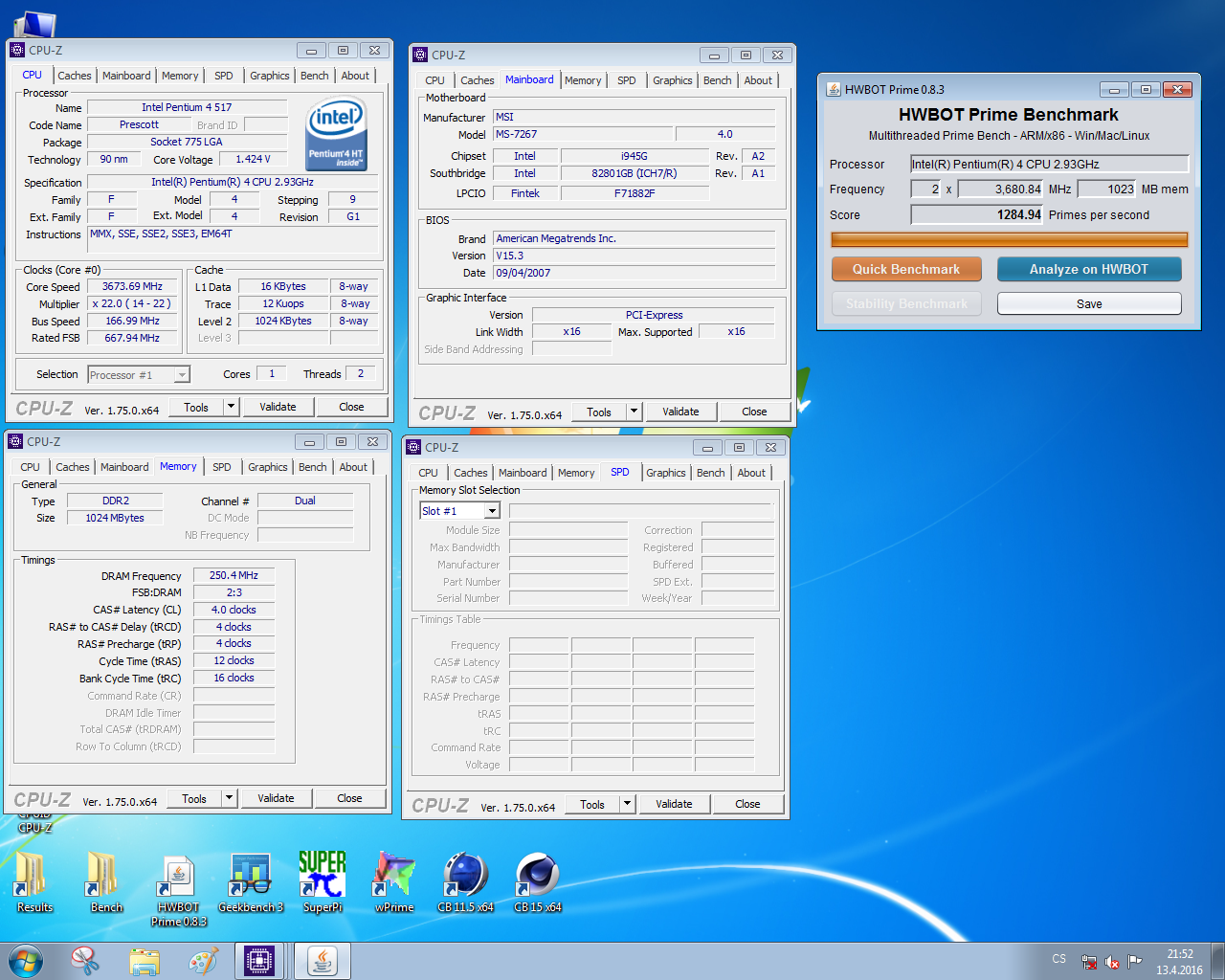Viewport: 1225px width, 980px height.
Task: Launch CB 15 x64 desktop shortcut
Action: pos(538,882)
